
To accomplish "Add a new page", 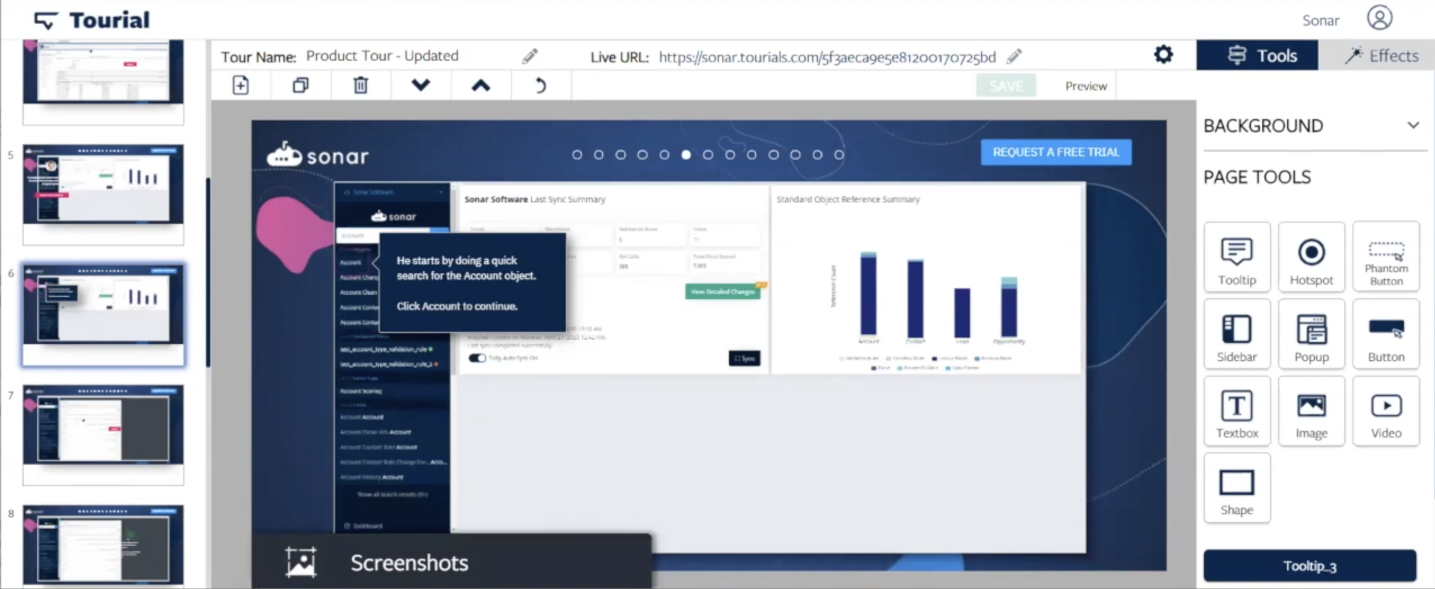I will 241,85.
